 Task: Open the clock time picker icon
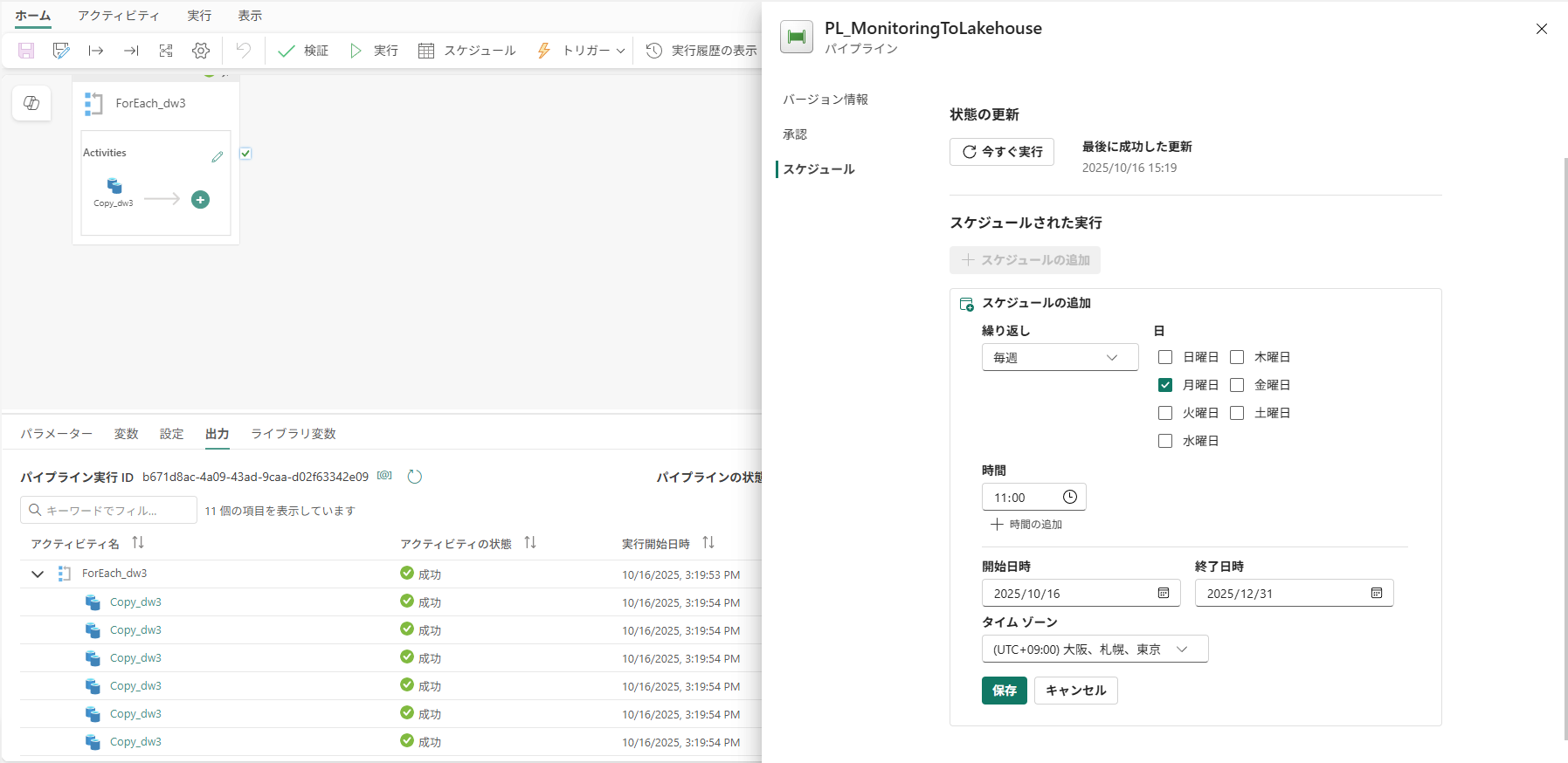tap(1070, 497)
